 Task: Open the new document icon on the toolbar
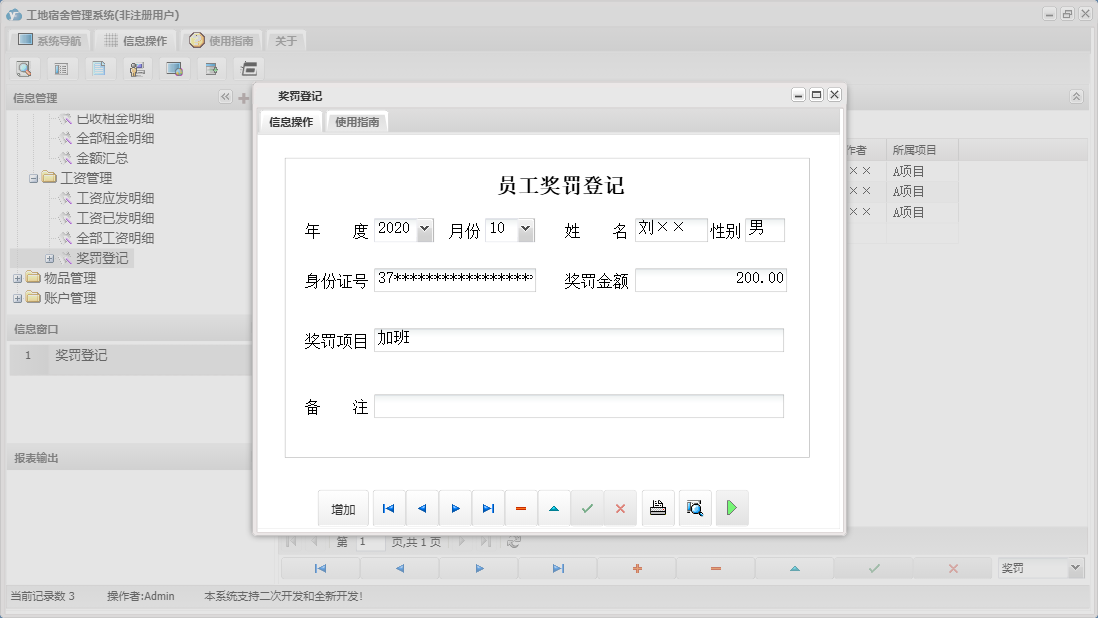(x=99, y=68)
